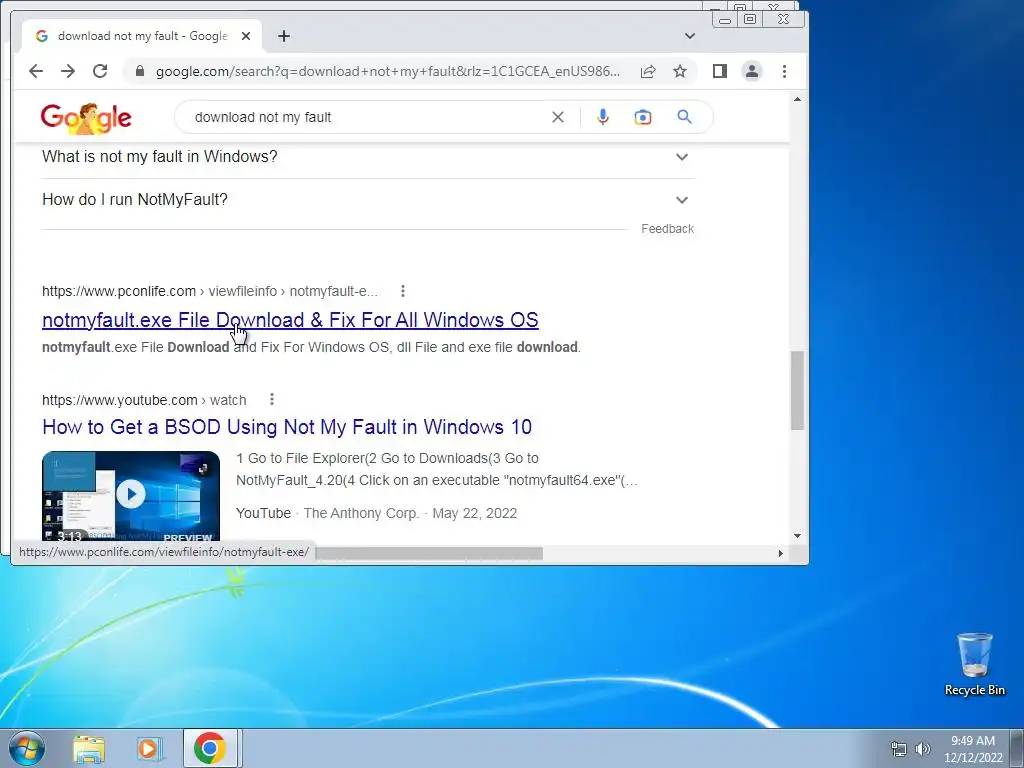Click the address bar URL

click(x=388, y=71)
